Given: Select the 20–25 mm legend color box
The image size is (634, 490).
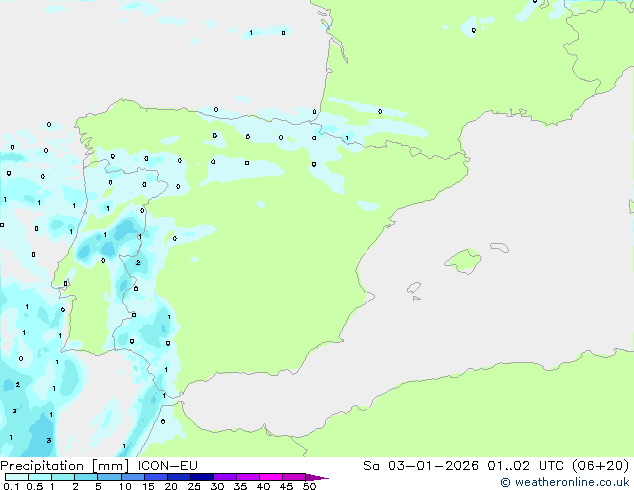Looking at the screenshot, I should click(x=178, y=477).
